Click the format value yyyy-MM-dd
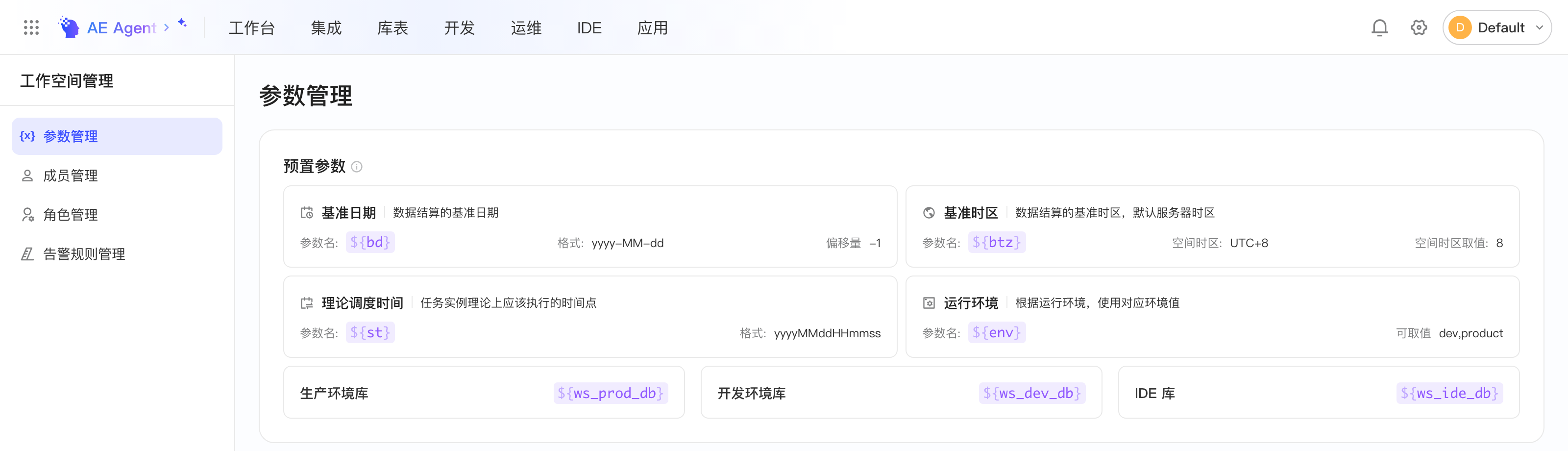 pos(628,243)
